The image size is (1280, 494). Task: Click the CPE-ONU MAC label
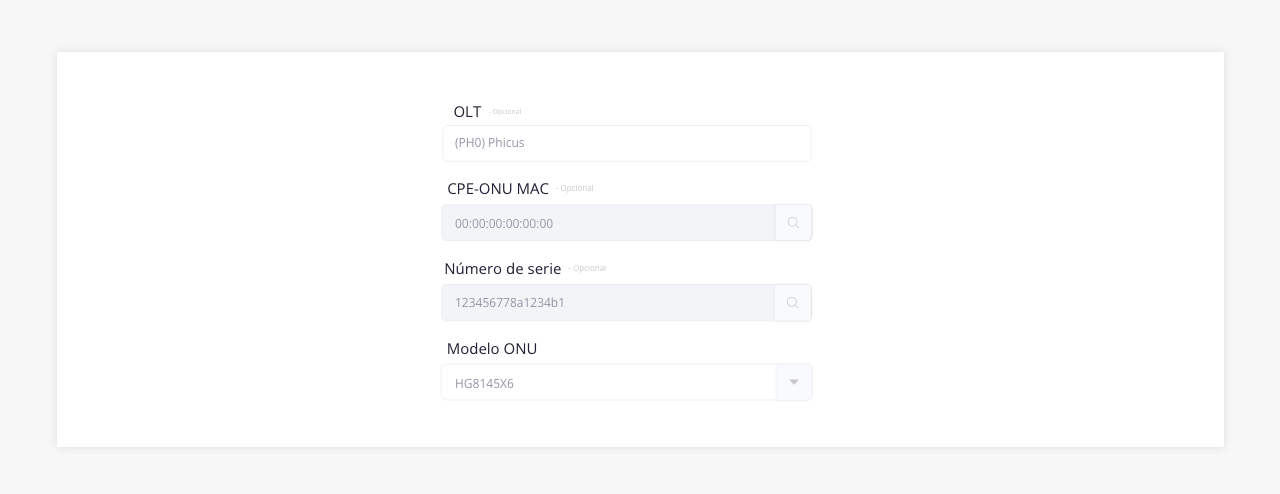point(498,189)
